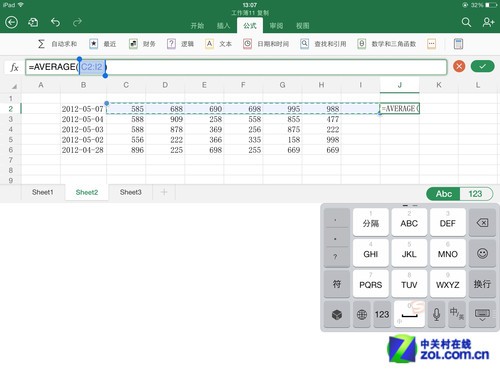Image resolution: width=500 pixels, height=375 pixels.
Task: Select column J header
Action: pyautogui.click(x=400, y=85)
